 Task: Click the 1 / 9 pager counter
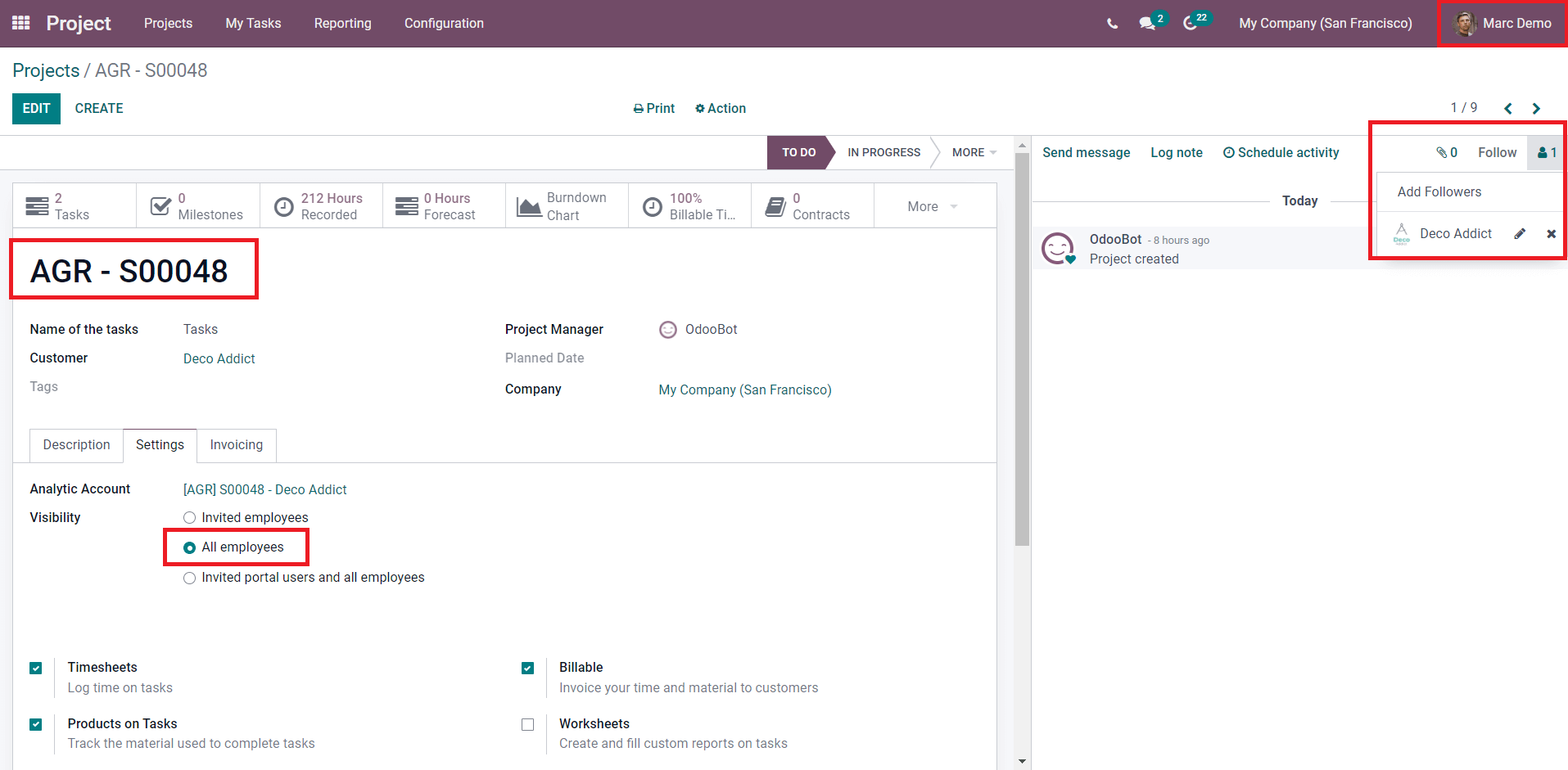(1464, 108)
